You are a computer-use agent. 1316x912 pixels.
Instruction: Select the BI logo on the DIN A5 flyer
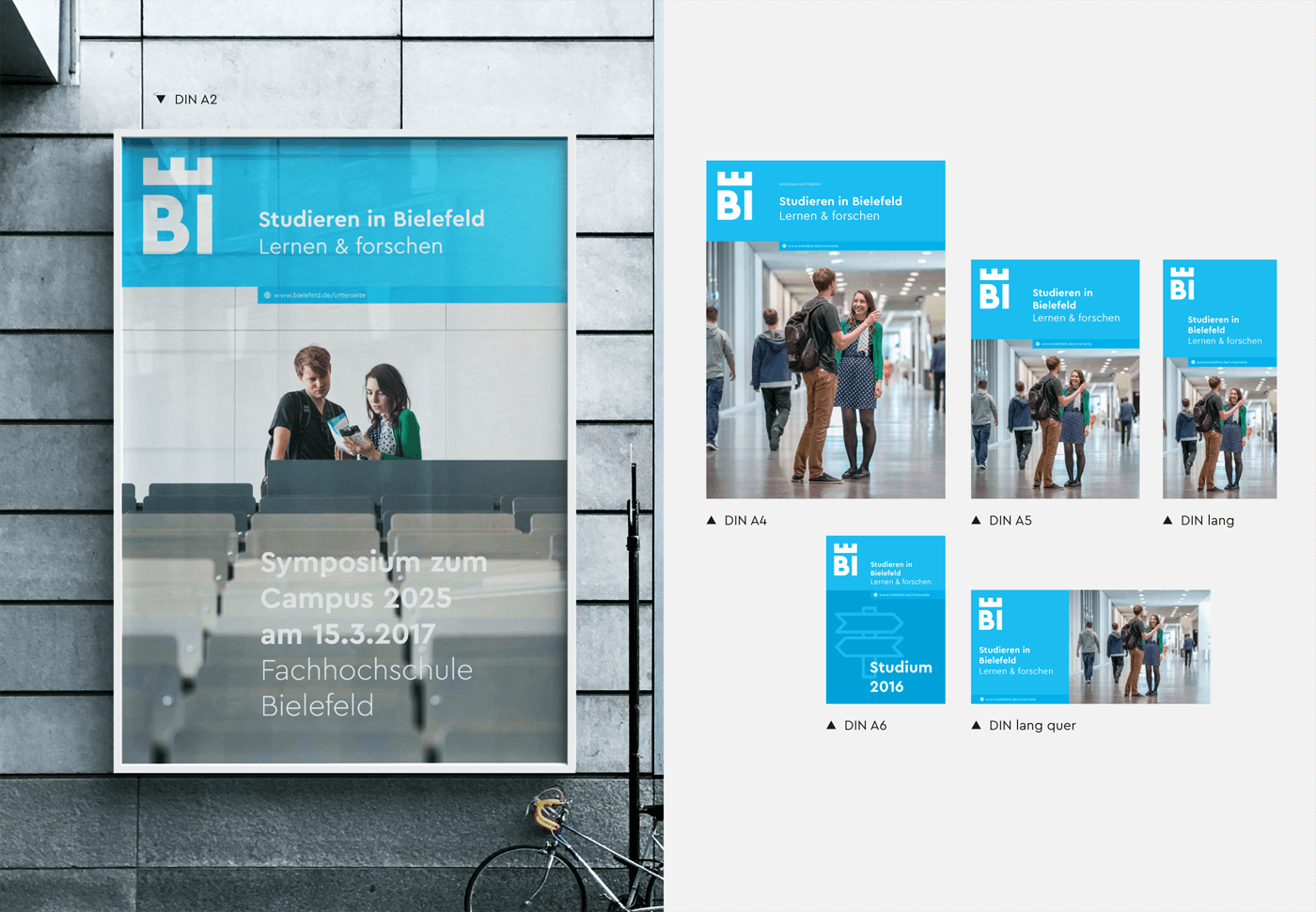(994, 289)
